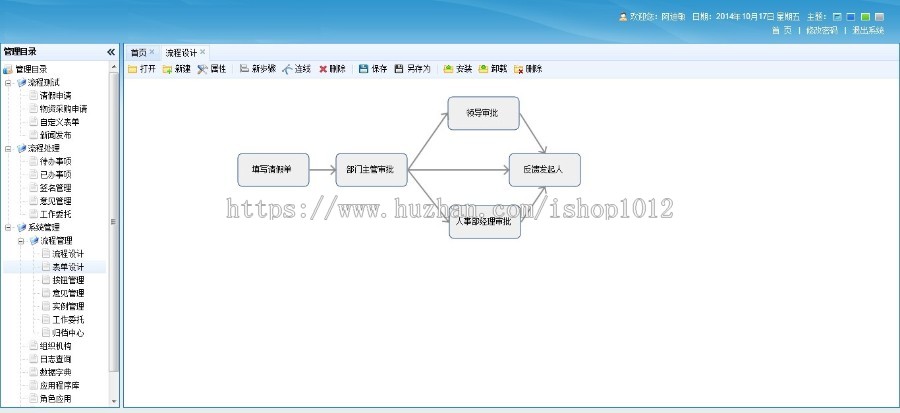
Task: Click the 退出系统 link in header
Action: click(867, 30)
